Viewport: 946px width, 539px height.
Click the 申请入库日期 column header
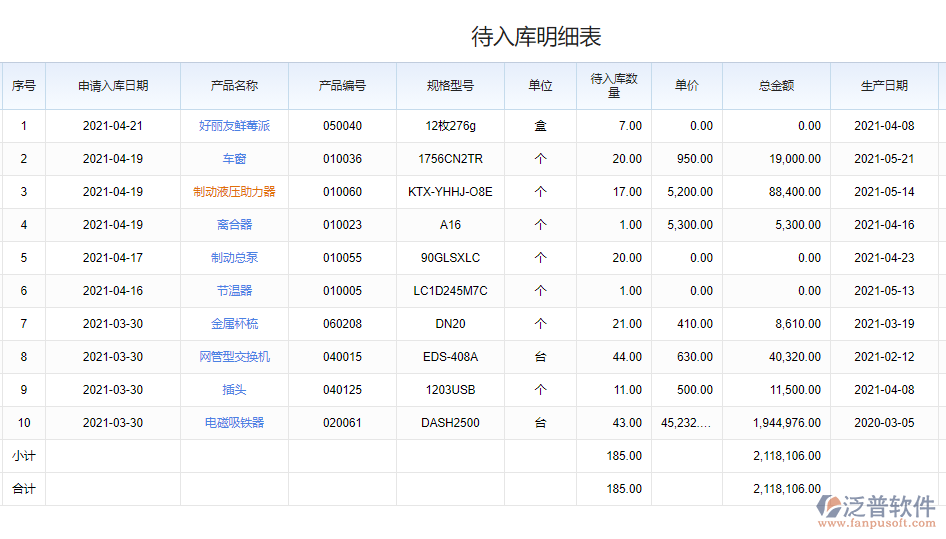[113, 86]
